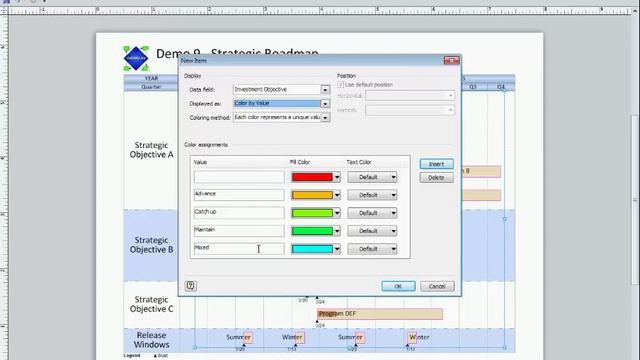
Task: Close the New Item dialog
Action: 451,60
